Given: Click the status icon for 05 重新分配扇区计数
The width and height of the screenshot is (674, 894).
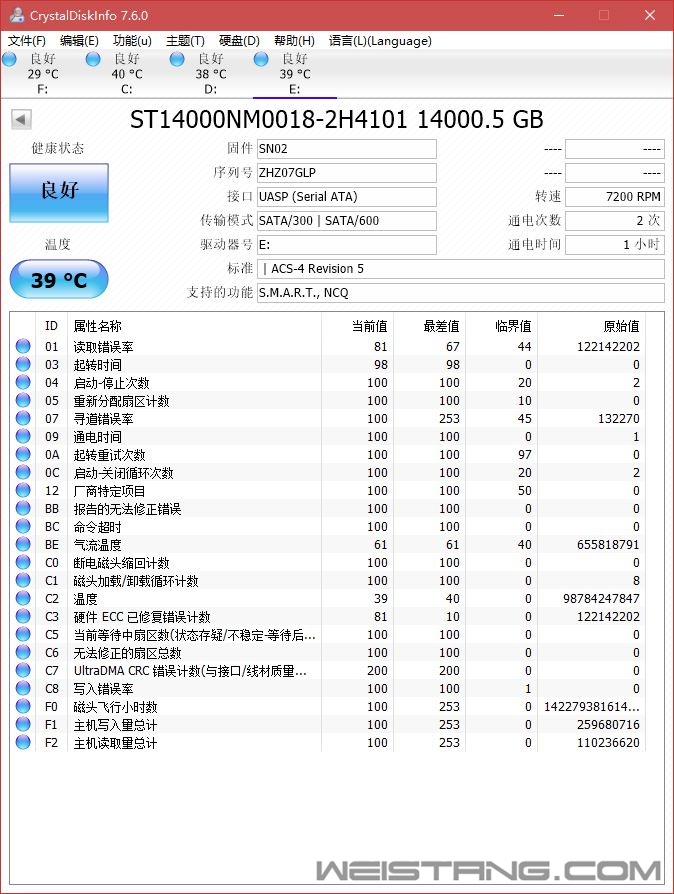Looking at the screenshot, I should click(x=23, y=400).
